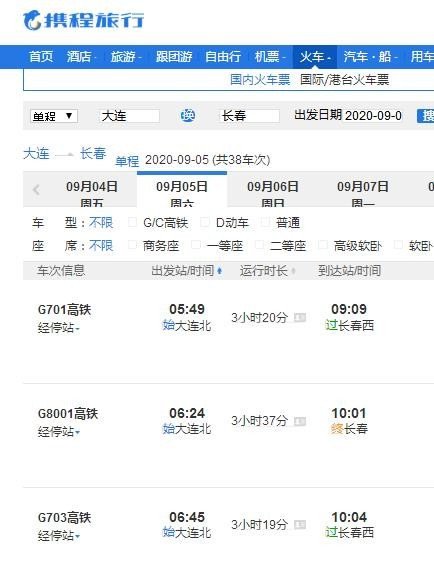Image resolution: width=434 pixels, height=577 pixels.
Task: Check the 普通 train filter
Action: pyautogui.click(x=265, y=222)
